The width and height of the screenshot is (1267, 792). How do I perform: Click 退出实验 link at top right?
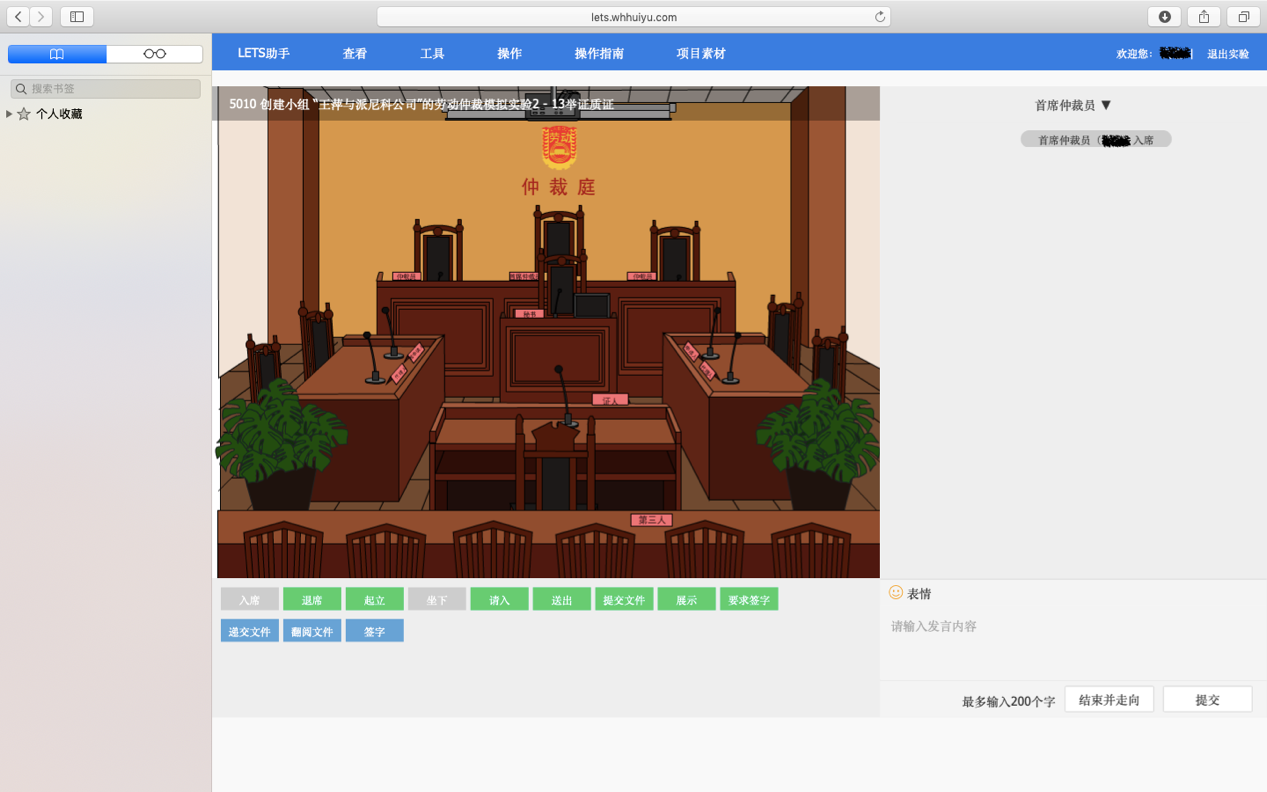tap(1227, 54)
